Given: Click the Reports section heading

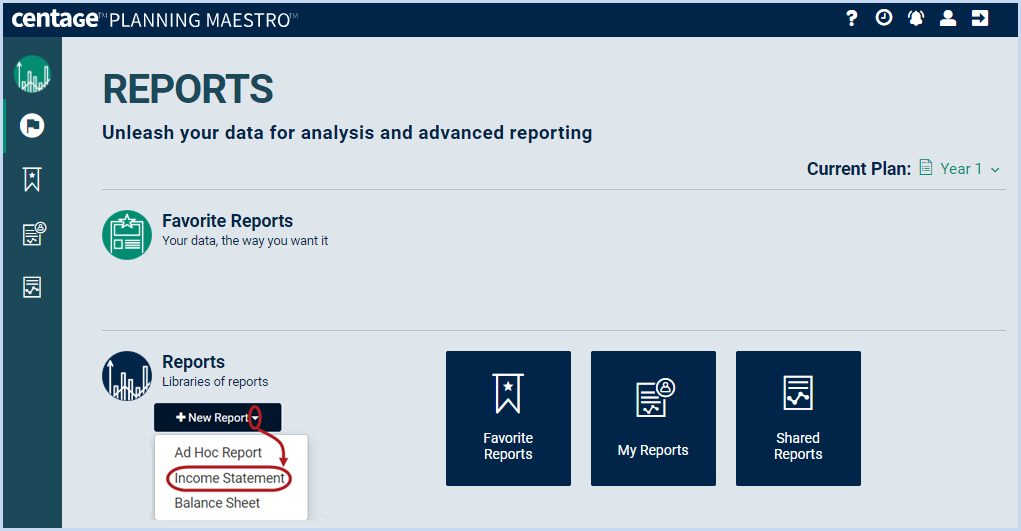Looking at the screenshot, I should click(x=193, y=362).
